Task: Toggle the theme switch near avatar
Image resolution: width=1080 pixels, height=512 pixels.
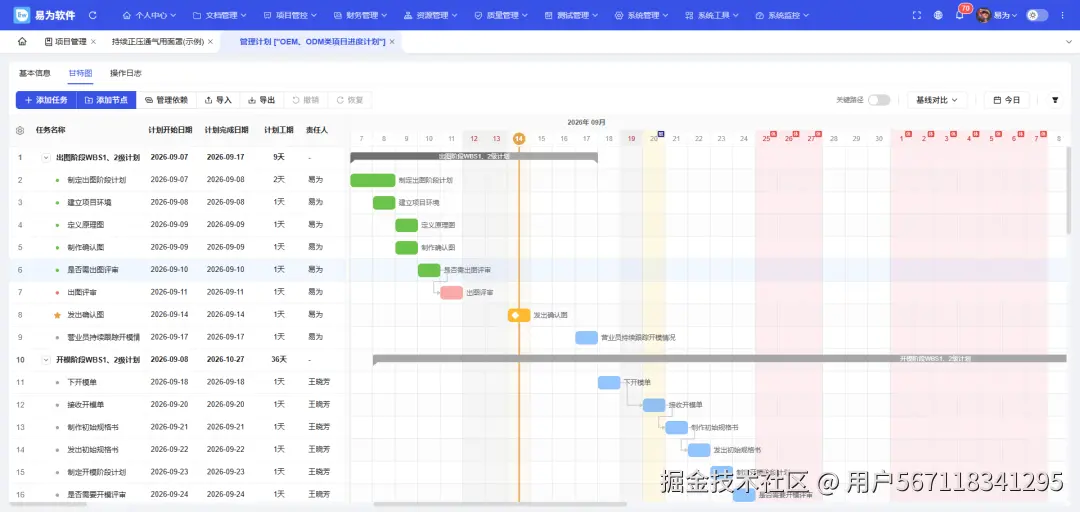Action: [x=1037, y=15]
